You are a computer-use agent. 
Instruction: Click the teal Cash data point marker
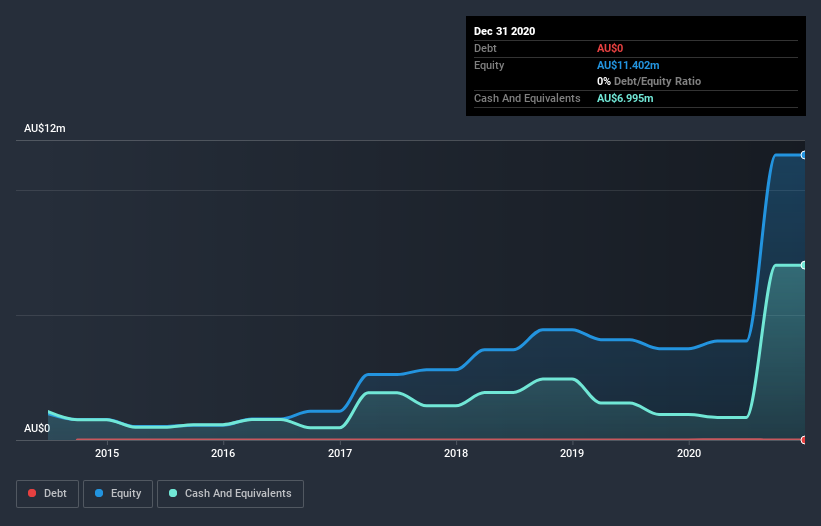click(803, 265)
